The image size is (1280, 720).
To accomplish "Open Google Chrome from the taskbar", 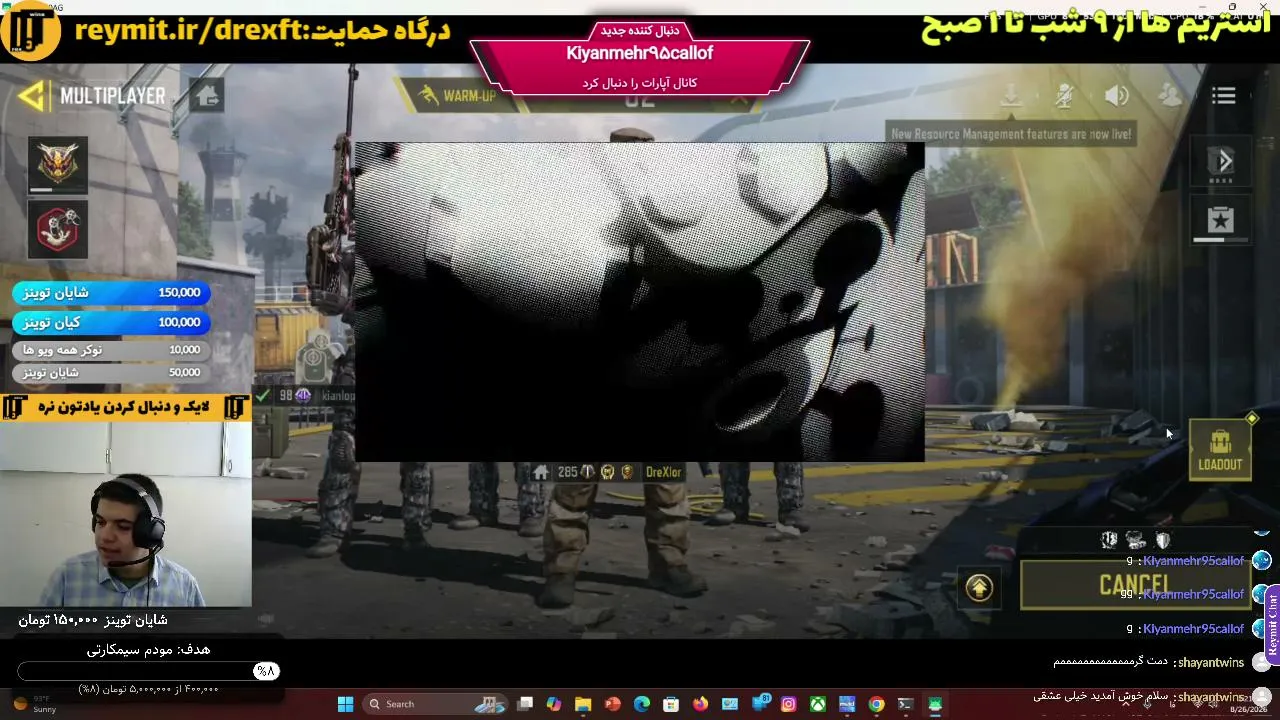I will coord(877,704).
